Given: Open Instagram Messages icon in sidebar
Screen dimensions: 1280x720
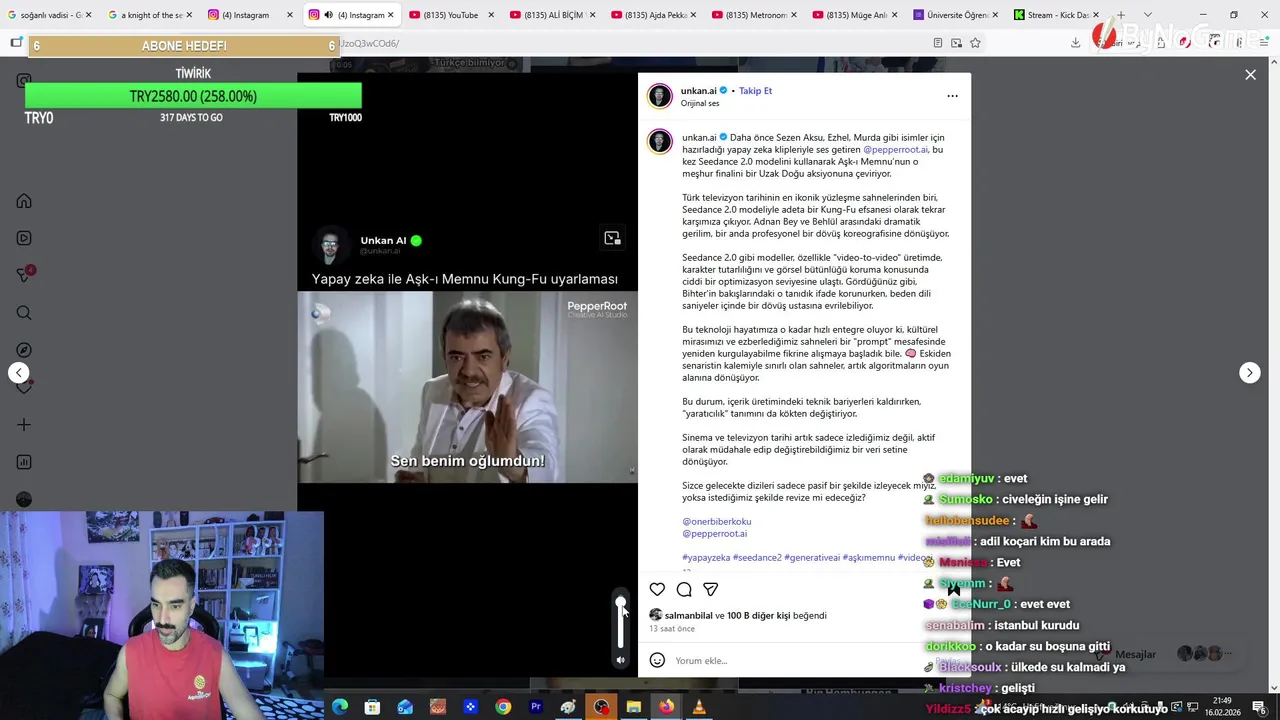Looking at the screenshot, I should coord(24,275).
